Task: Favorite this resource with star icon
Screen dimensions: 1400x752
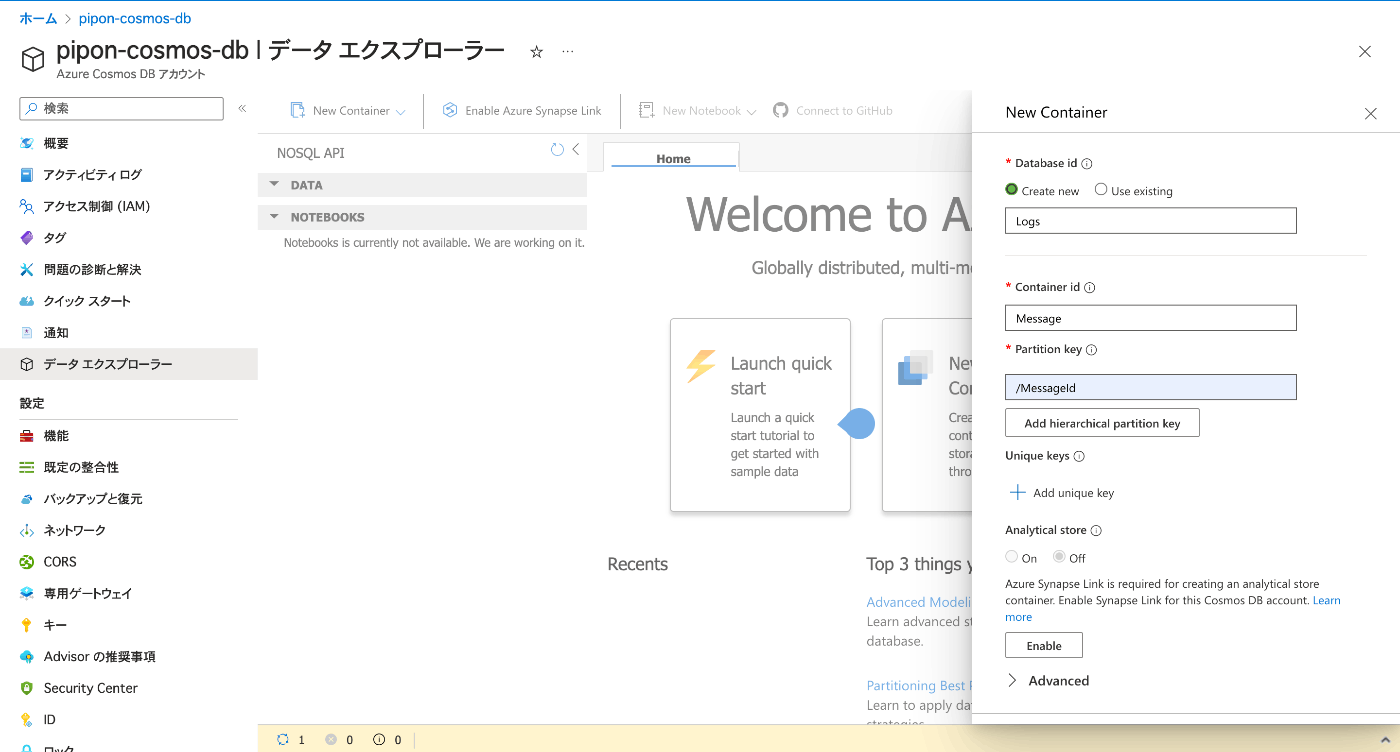Action: point(536,52)
